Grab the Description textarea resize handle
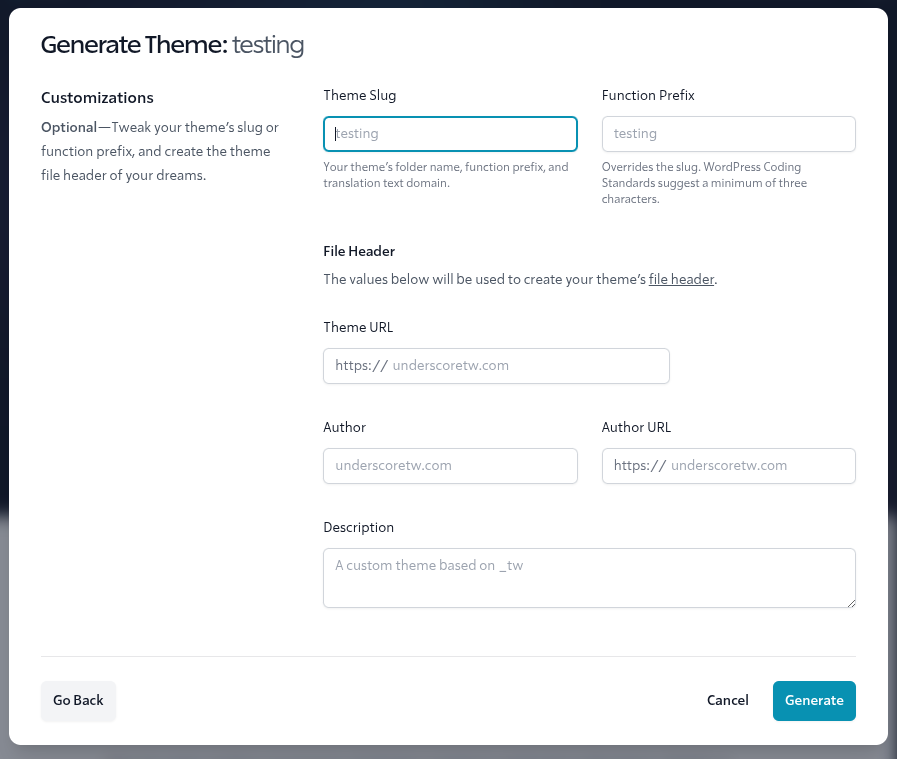The width and height of the screenshot is (897, 759). [x=851, y=603]
